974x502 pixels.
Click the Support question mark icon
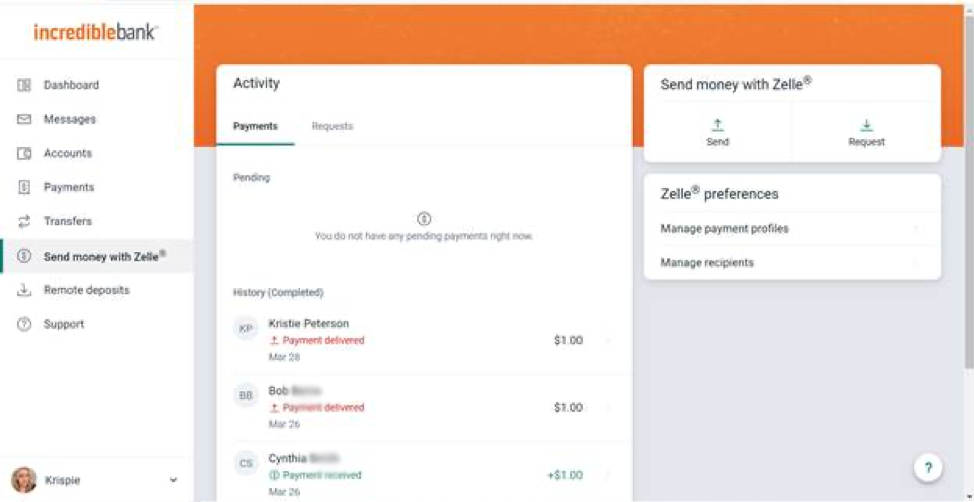[x=25, y=325]
